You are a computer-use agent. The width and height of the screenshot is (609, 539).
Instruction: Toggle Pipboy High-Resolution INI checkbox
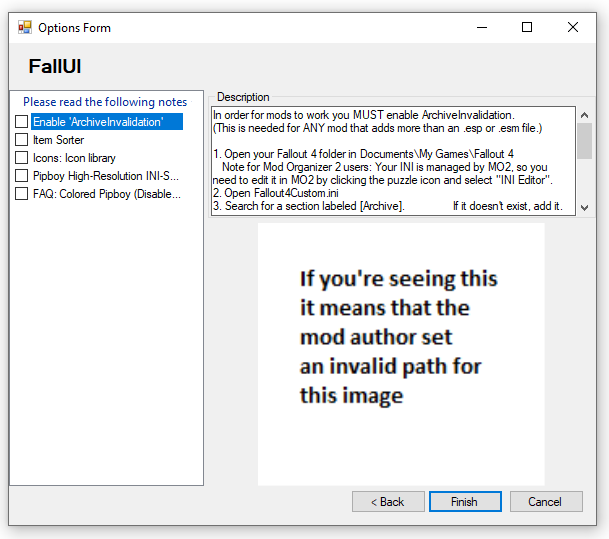click(21, 176)
